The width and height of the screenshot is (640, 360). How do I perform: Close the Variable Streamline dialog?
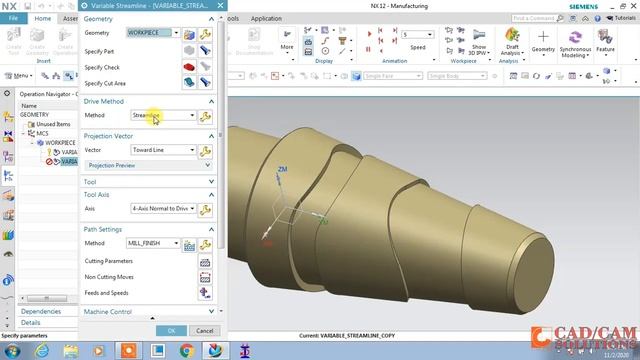[220, 5]
